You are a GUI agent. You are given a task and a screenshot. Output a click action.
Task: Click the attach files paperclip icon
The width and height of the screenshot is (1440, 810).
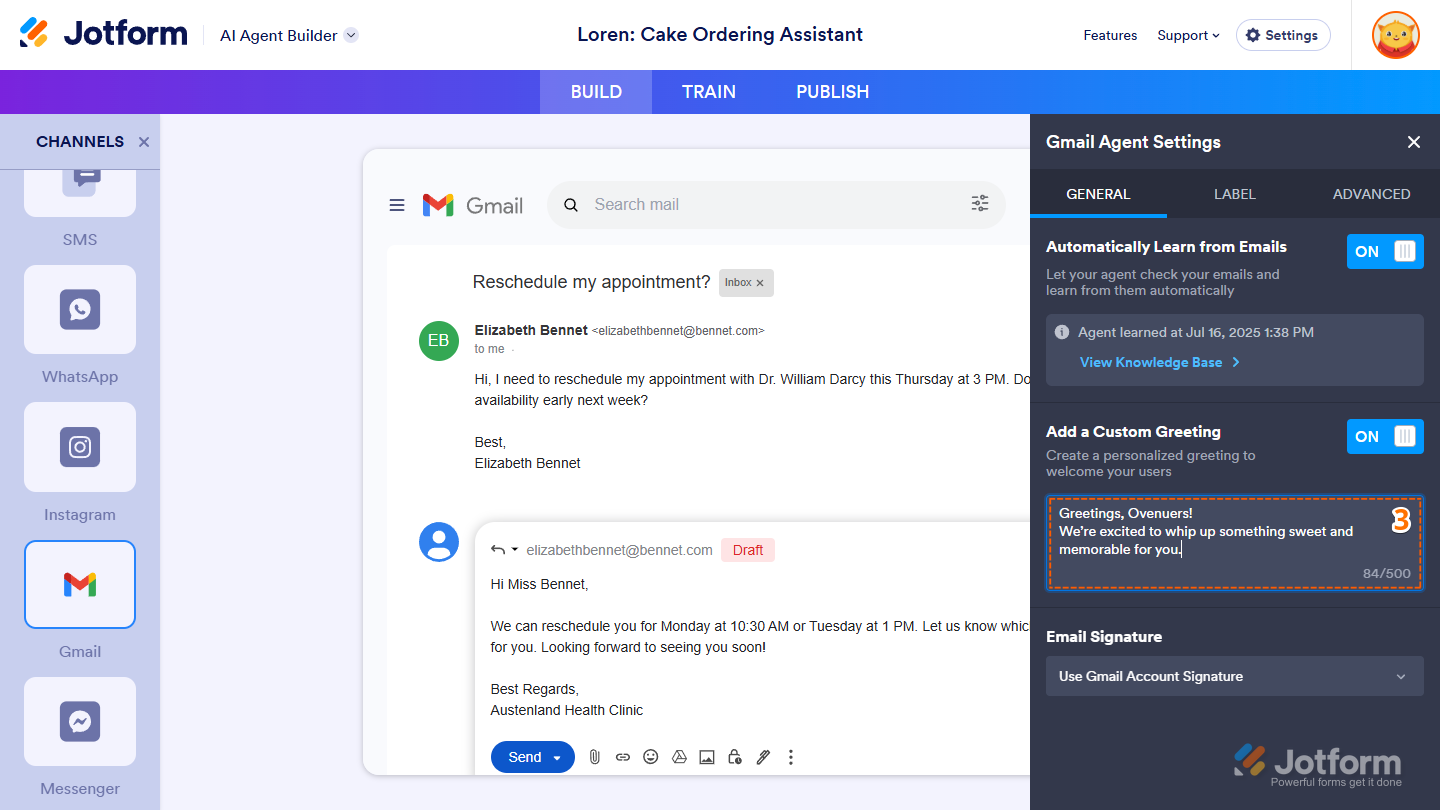pyautogui.click(x=594, y=757)
